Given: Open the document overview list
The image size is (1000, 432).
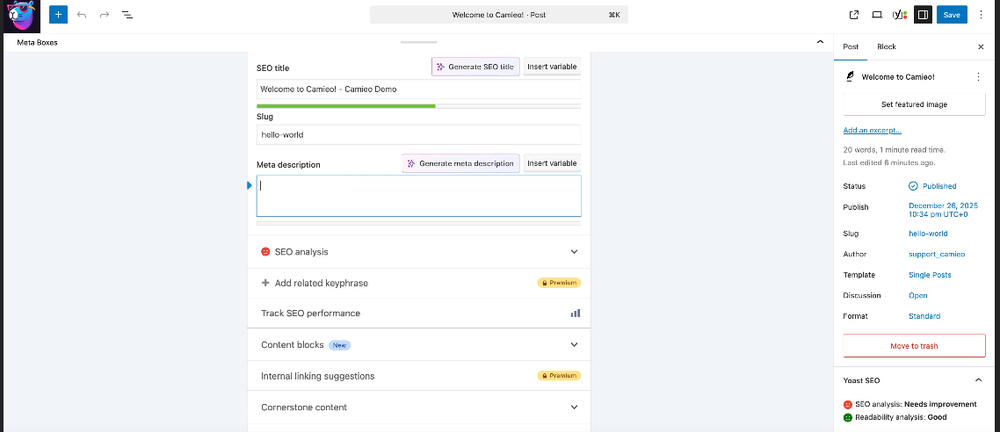Looking at the screenshot, I should 127,14.
